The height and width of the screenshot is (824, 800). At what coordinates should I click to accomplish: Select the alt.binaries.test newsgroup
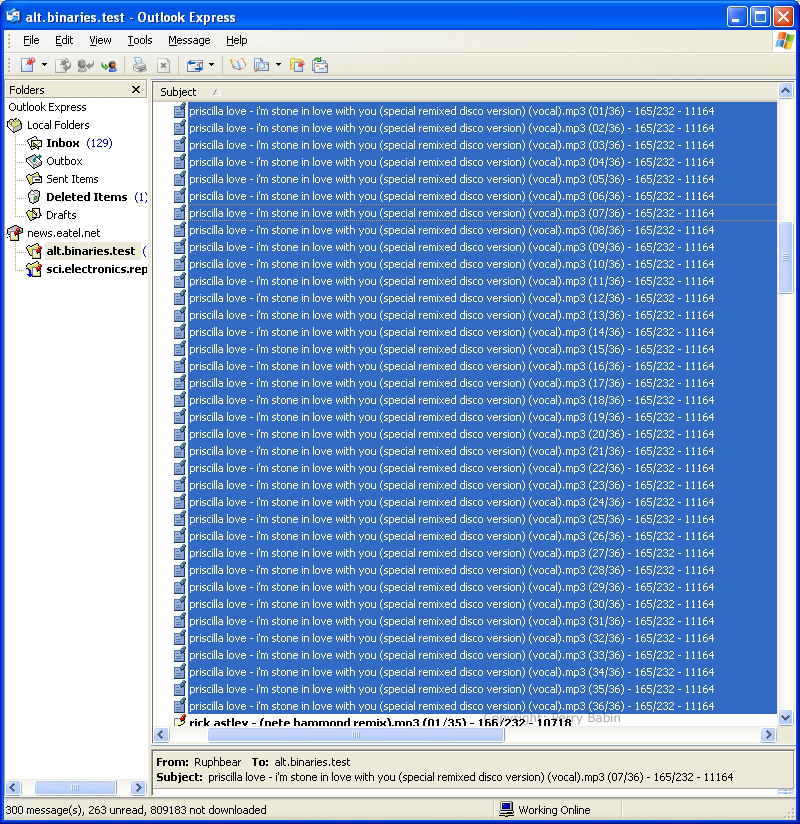[90, 251]
